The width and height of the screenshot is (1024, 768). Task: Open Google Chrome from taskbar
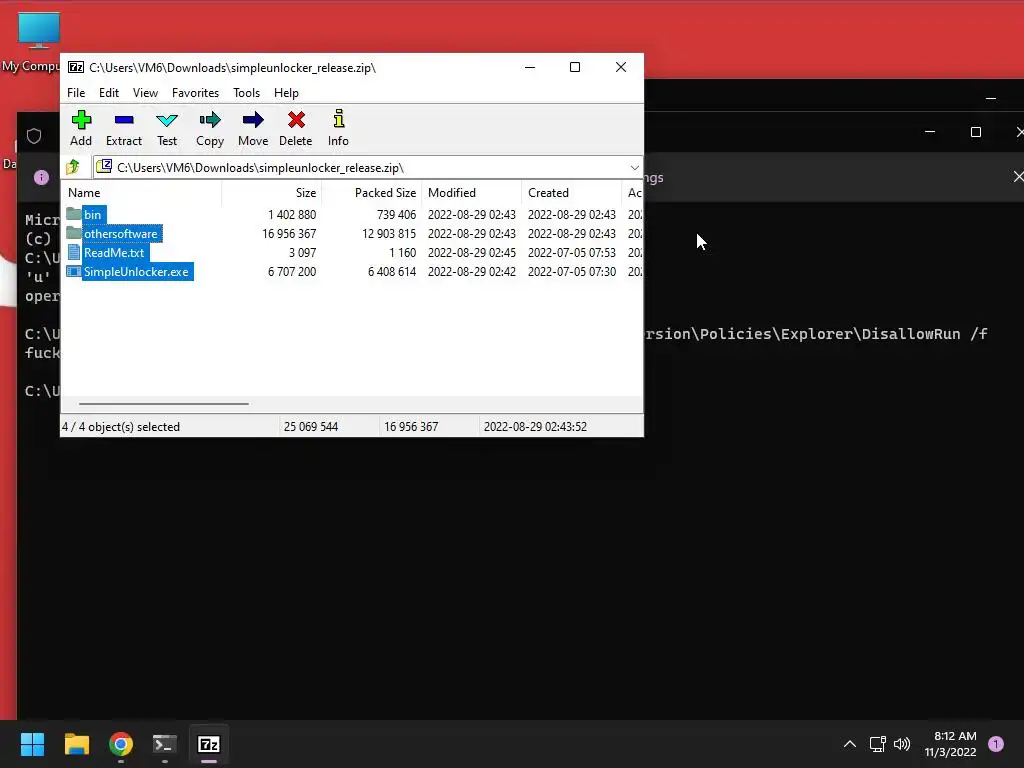point(121,744)
